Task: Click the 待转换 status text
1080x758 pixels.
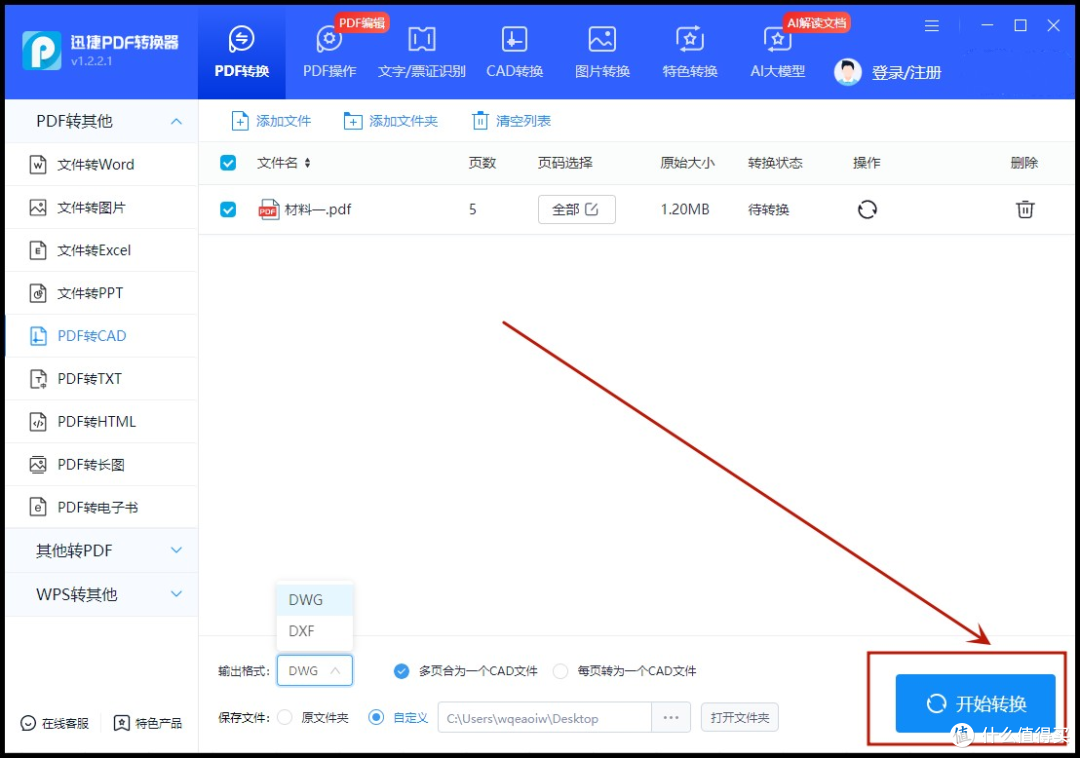Action: (x=769, y=209)
